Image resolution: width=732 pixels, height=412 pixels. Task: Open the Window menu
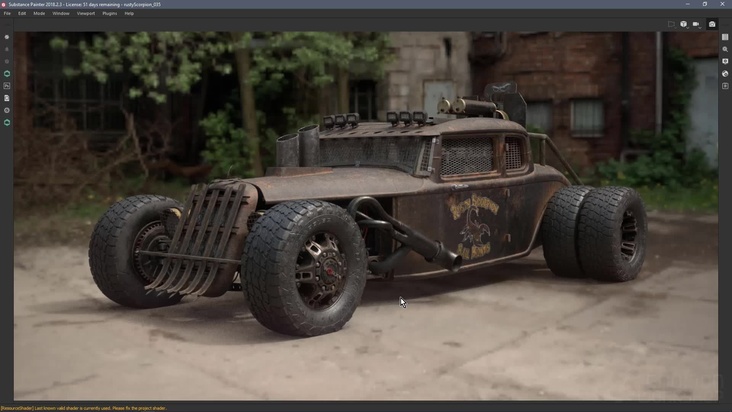click(x=61, y=14)
